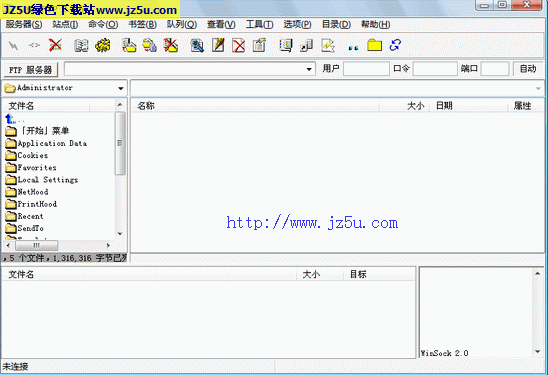Click the second folder transfer icon with blue document
The width and height of the screenshot is (548, 375).
tap(150, 45)
